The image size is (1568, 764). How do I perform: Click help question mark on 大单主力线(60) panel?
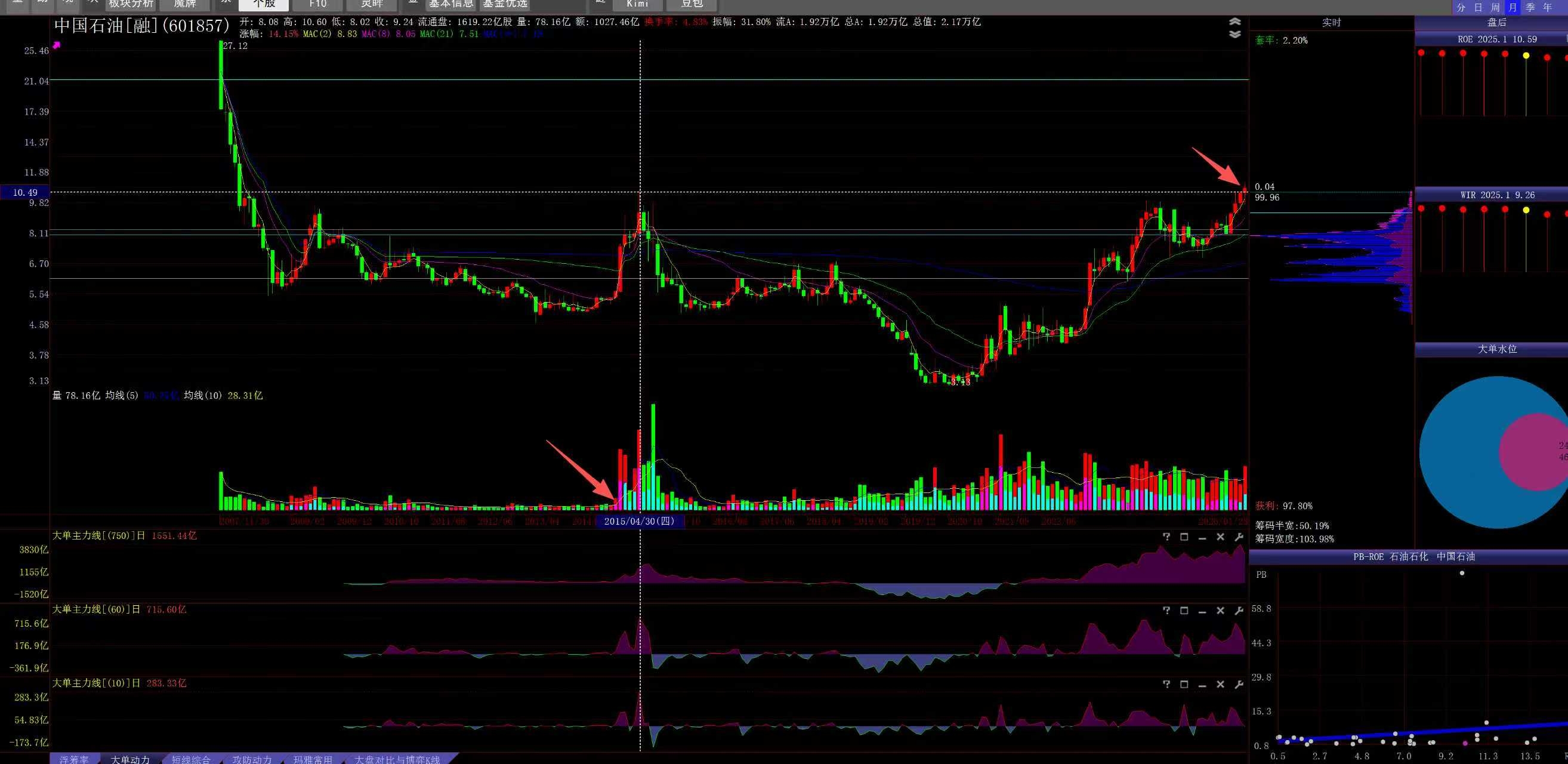[1166, 611]
